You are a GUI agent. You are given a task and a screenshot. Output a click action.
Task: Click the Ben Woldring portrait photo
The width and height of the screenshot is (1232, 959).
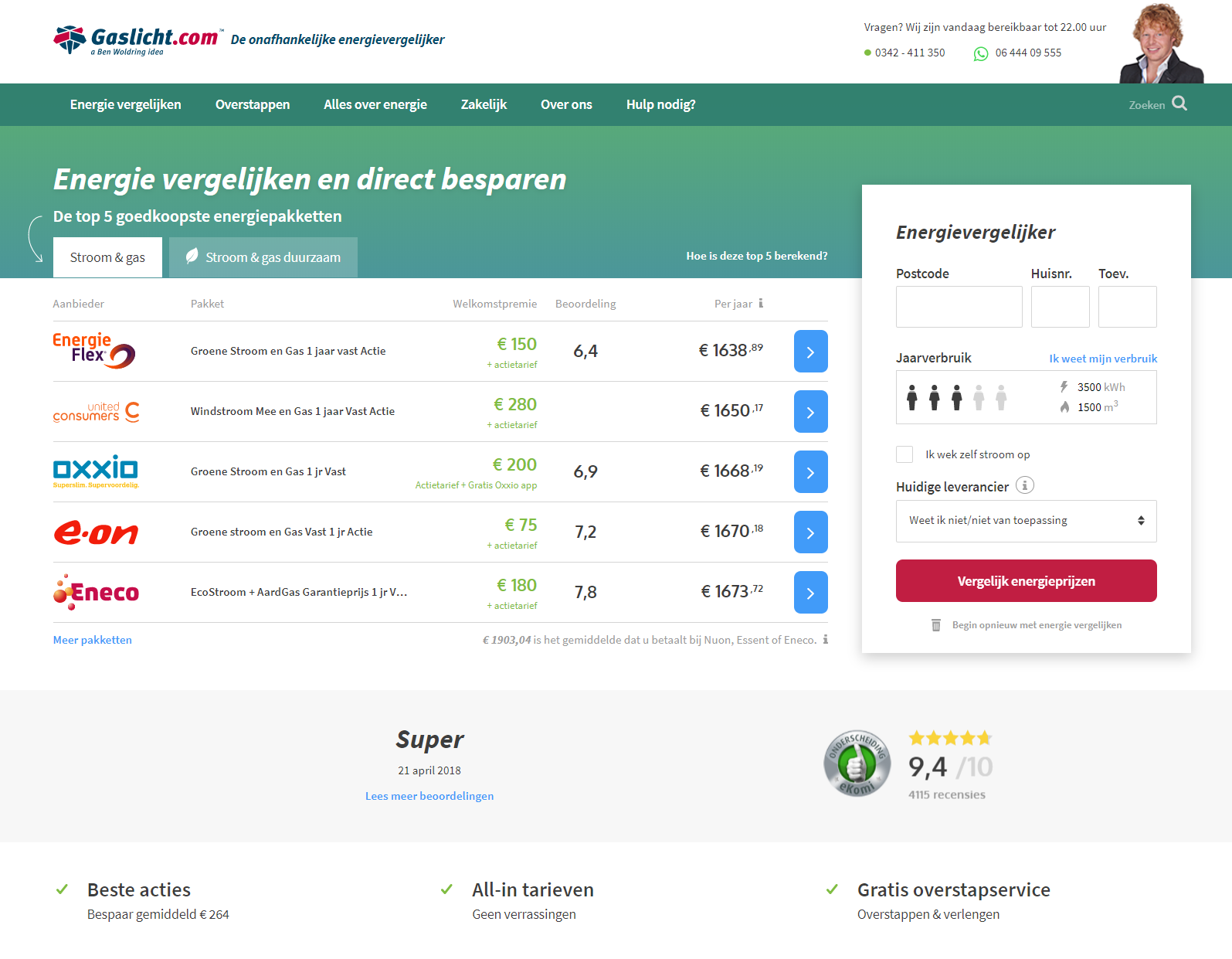1161,43
